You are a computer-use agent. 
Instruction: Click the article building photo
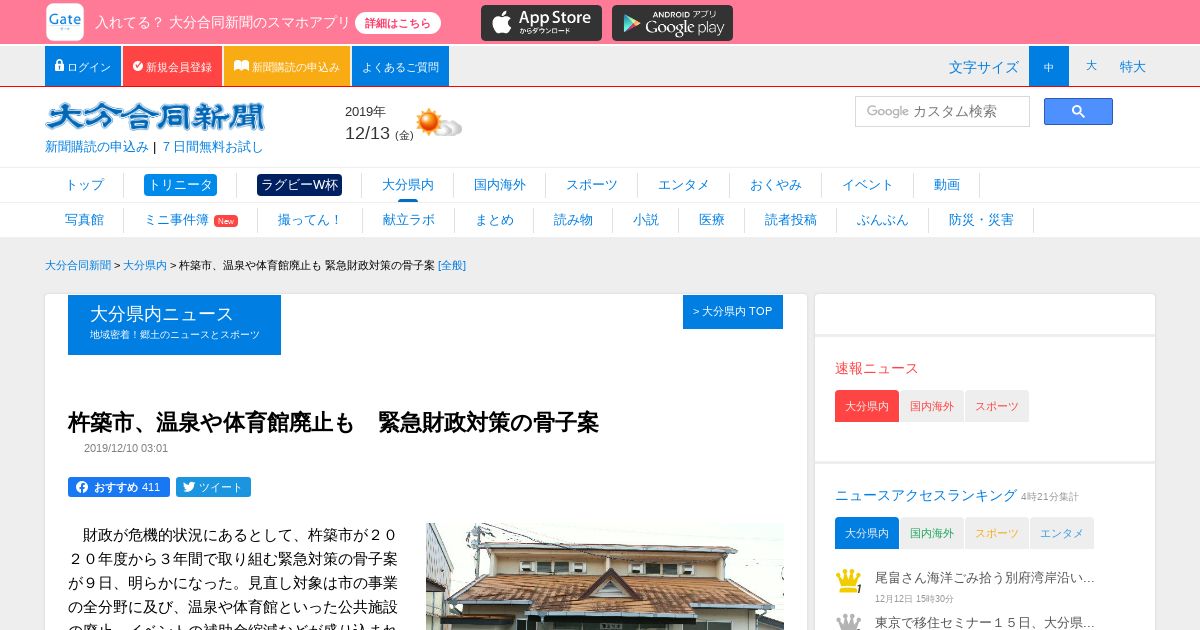605,576
